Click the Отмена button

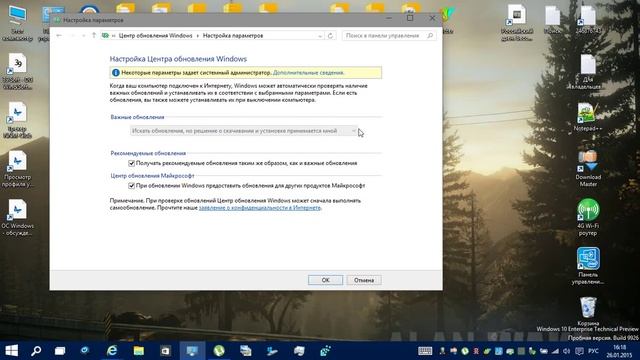364,280
